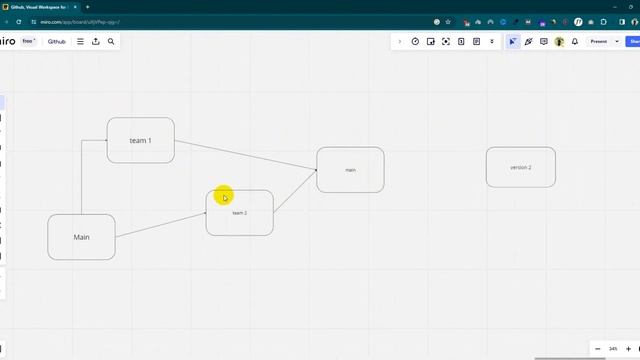Zoom out with minus button
The image size is (640, 360).
(598, 349)
